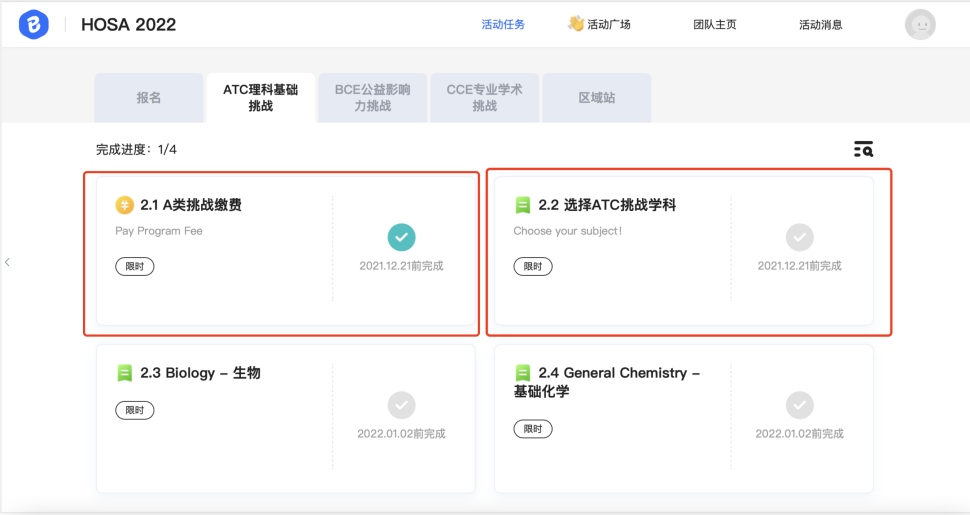Click grey checkmark circle for 2.3 Biology
This screenshot has height=515, width=970.
[x=401, y=405]
